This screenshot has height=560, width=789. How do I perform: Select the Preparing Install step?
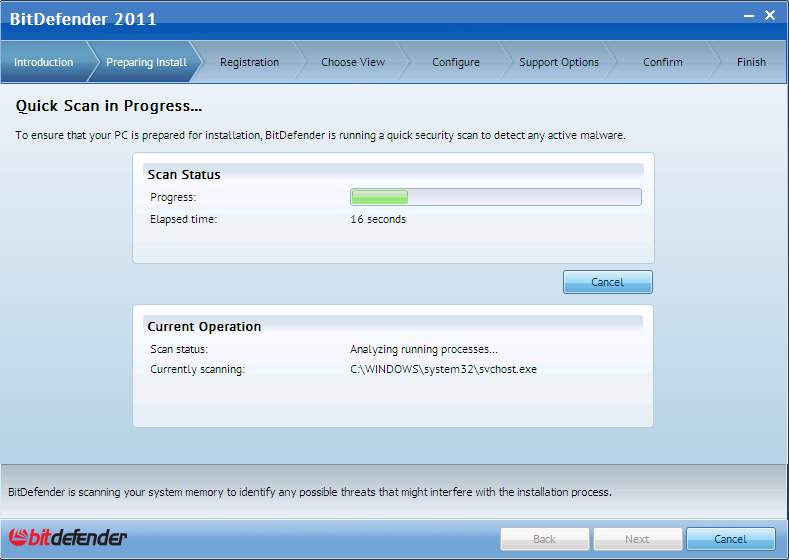[x=146, y=62]
